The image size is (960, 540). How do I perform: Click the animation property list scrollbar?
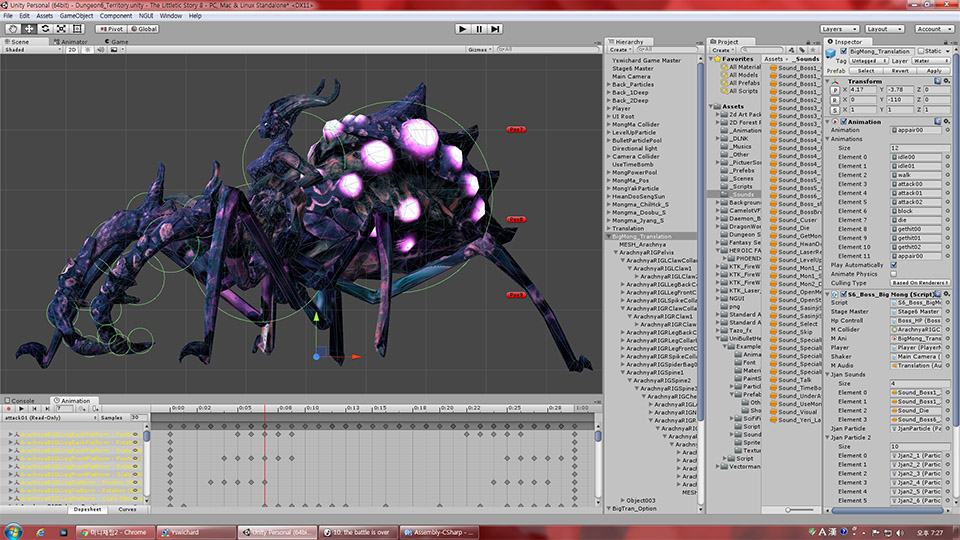point(146,435)
